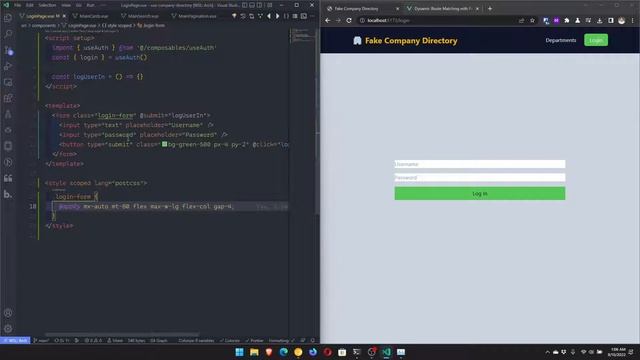Viewport: 640px width, 360px height.
Task: Toggle Secondary Side Bar layout button
Action: tap(259, 5)
